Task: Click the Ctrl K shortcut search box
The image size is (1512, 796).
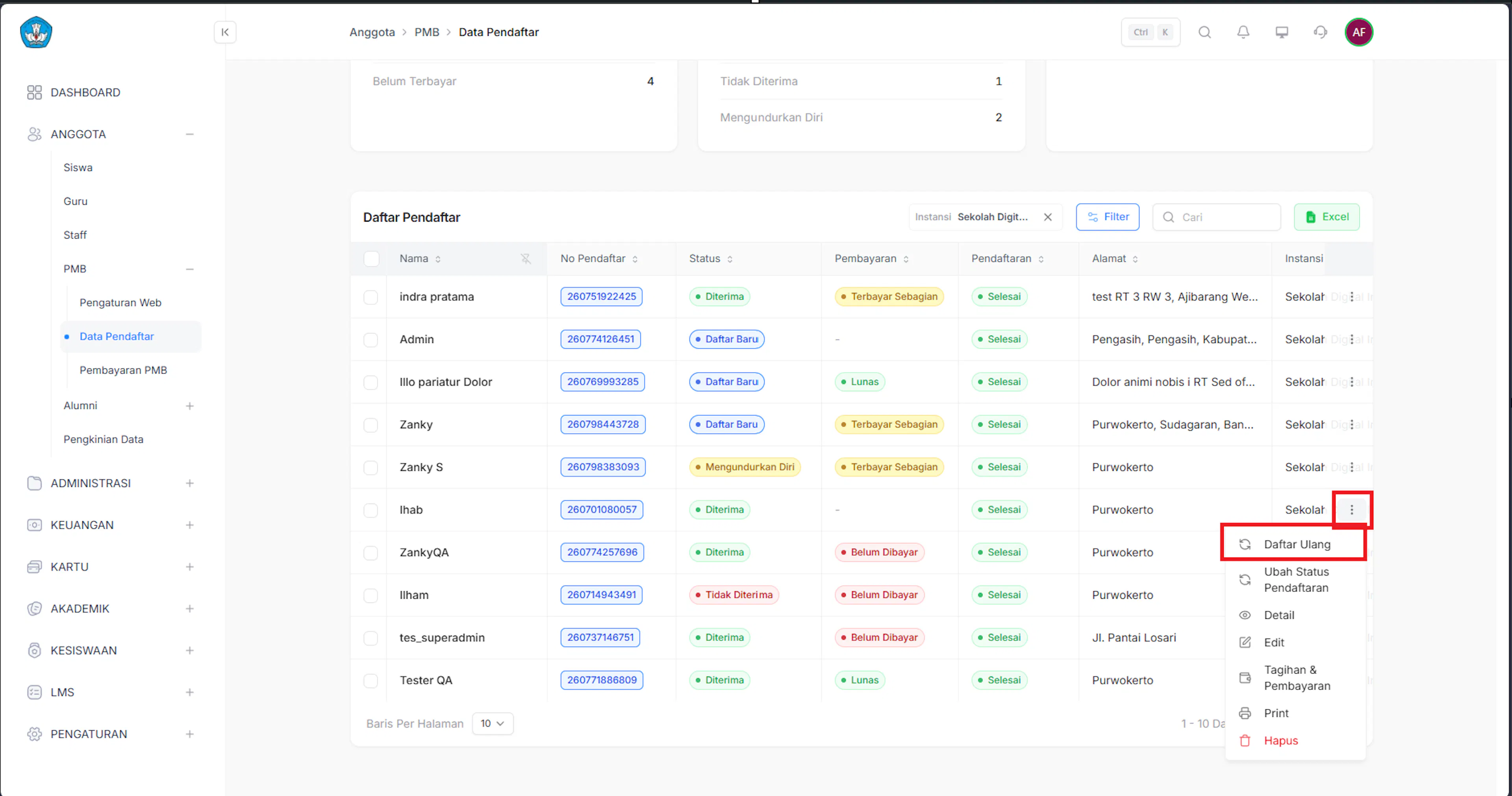Action: tap(1151, 32)
